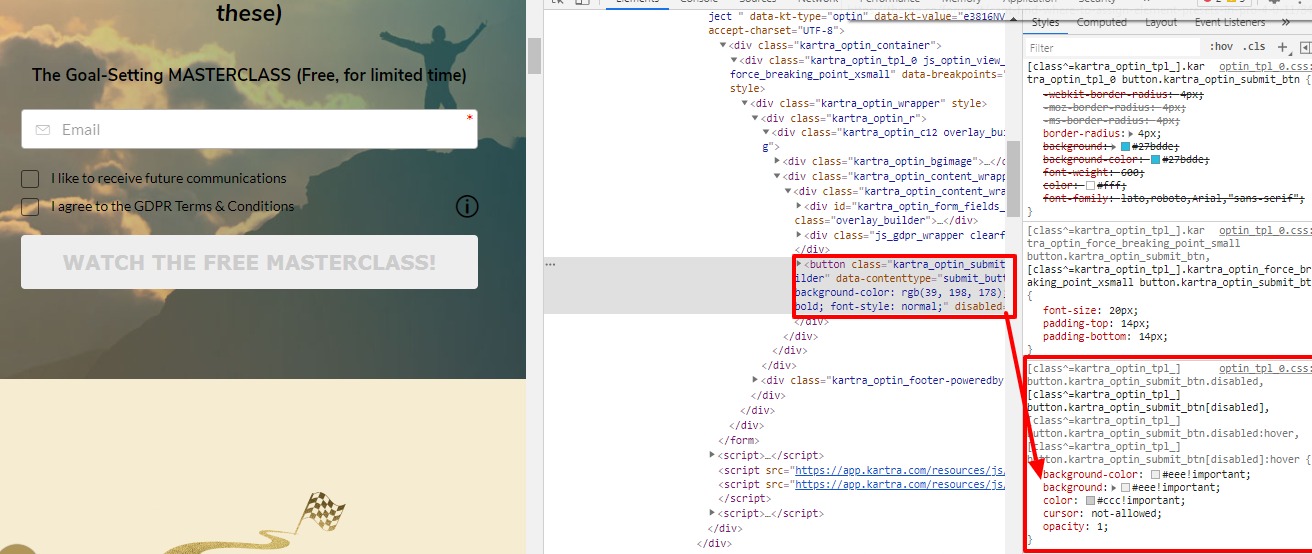Open #eee swatch on background !important
The width and height of the screenshot is (1312, 554).
[x=1125, y=487]
